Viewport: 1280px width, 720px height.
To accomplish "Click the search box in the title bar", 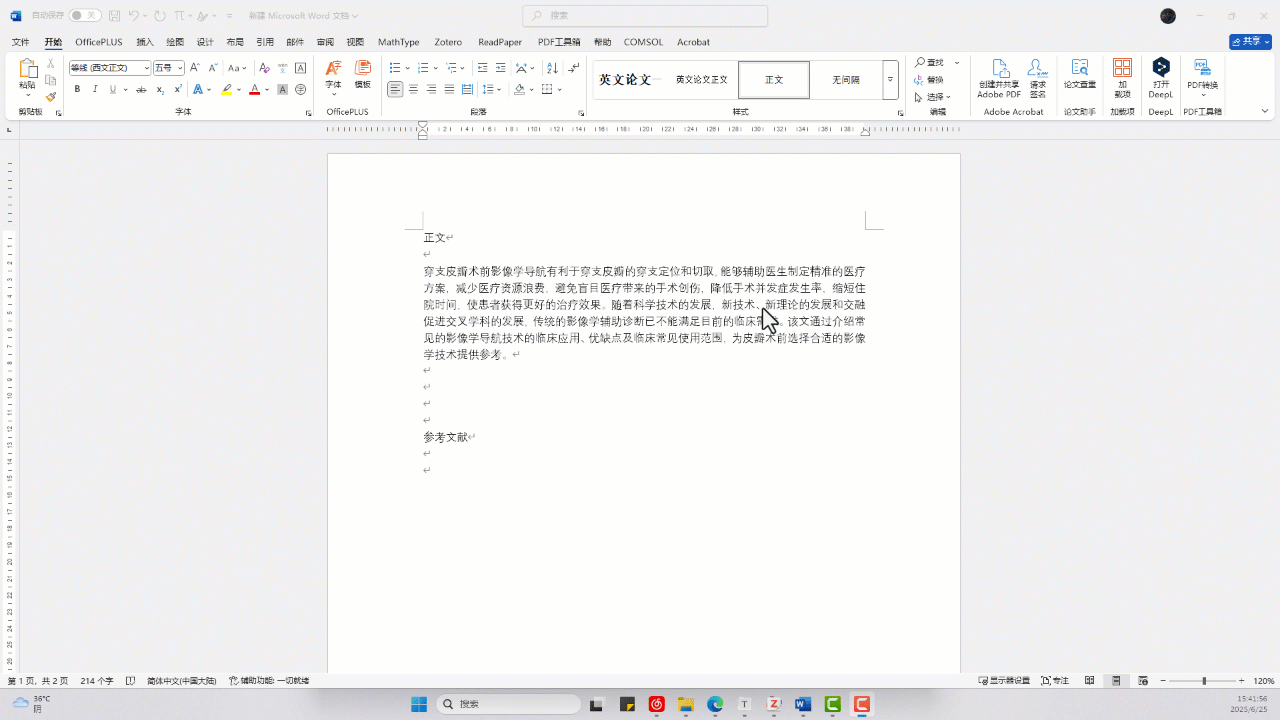I will (x=644, y=15).
